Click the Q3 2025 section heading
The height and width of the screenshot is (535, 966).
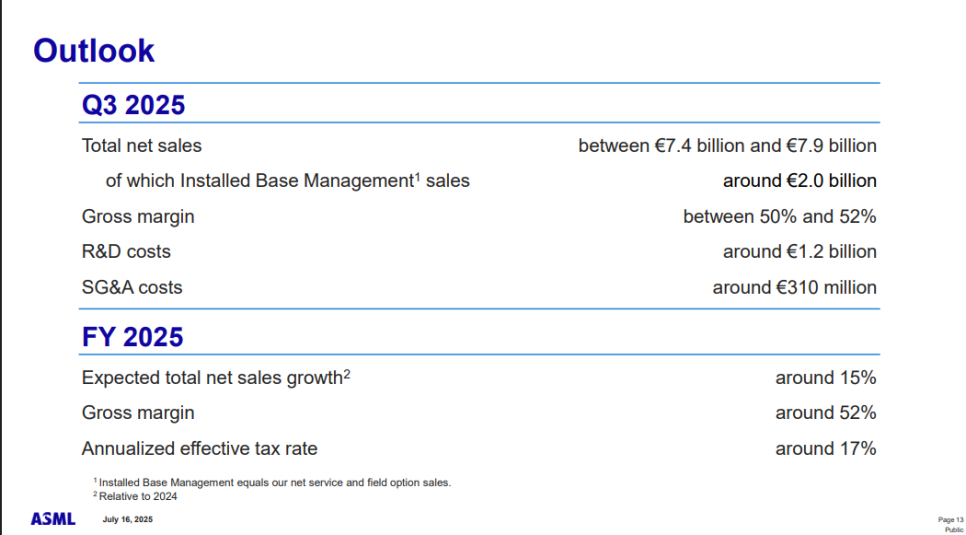point(133,105)
